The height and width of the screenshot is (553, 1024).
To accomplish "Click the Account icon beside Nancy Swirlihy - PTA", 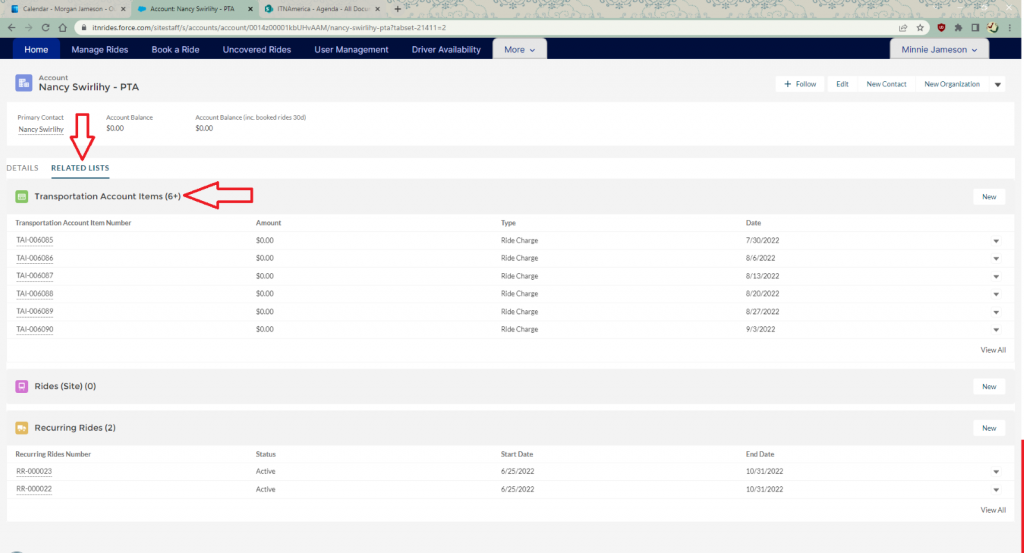I will (x=23, y=84).
